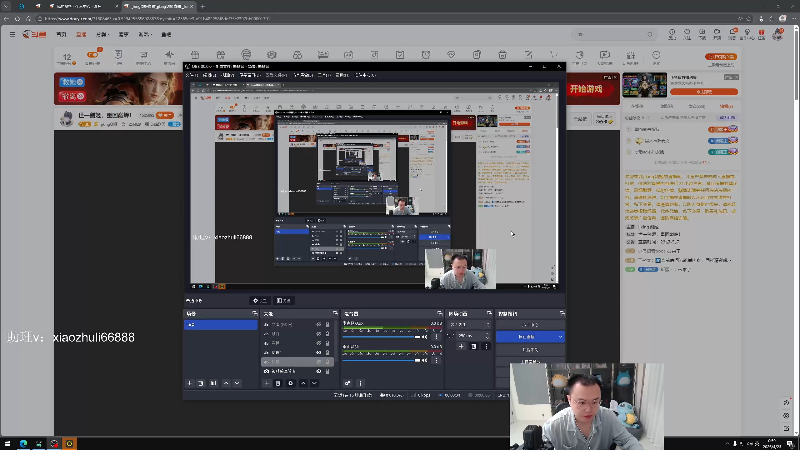Click the top button in OBS Controls panel
The height and width of the screenshot is (450, 800).
pyautogui.click(x=531, y=324)
